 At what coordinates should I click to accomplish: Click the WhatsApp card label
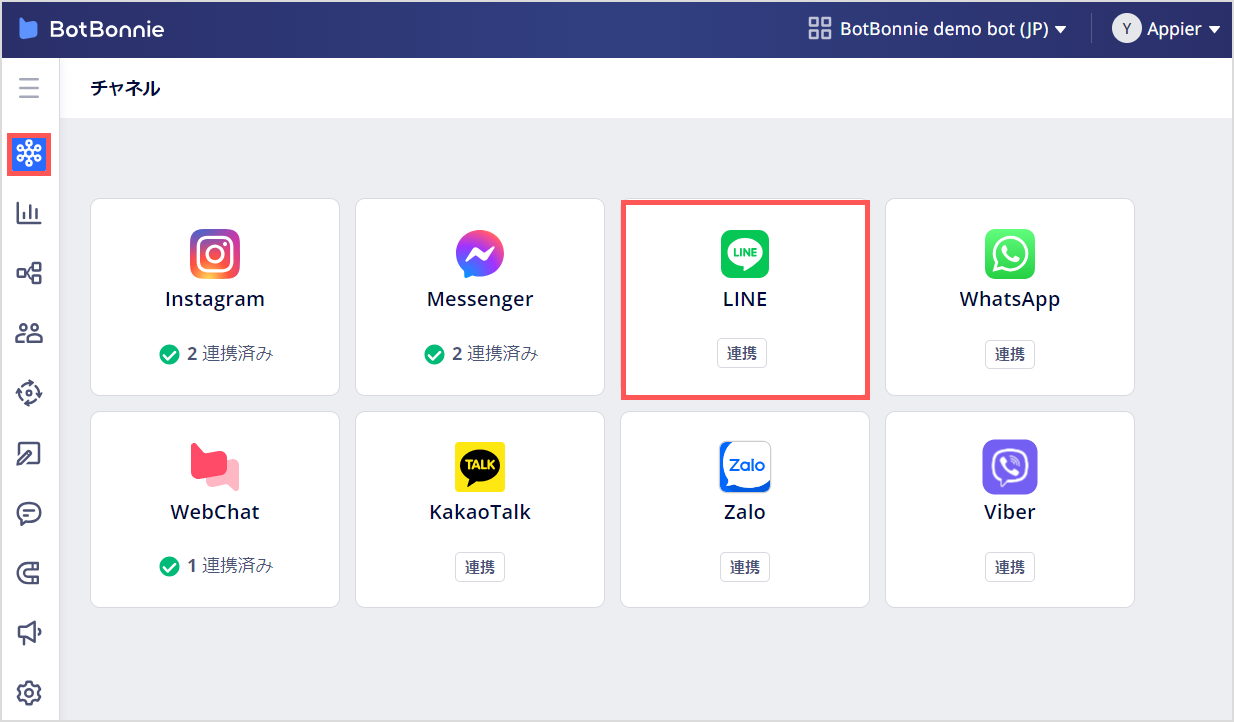[x=1010, y=299]
